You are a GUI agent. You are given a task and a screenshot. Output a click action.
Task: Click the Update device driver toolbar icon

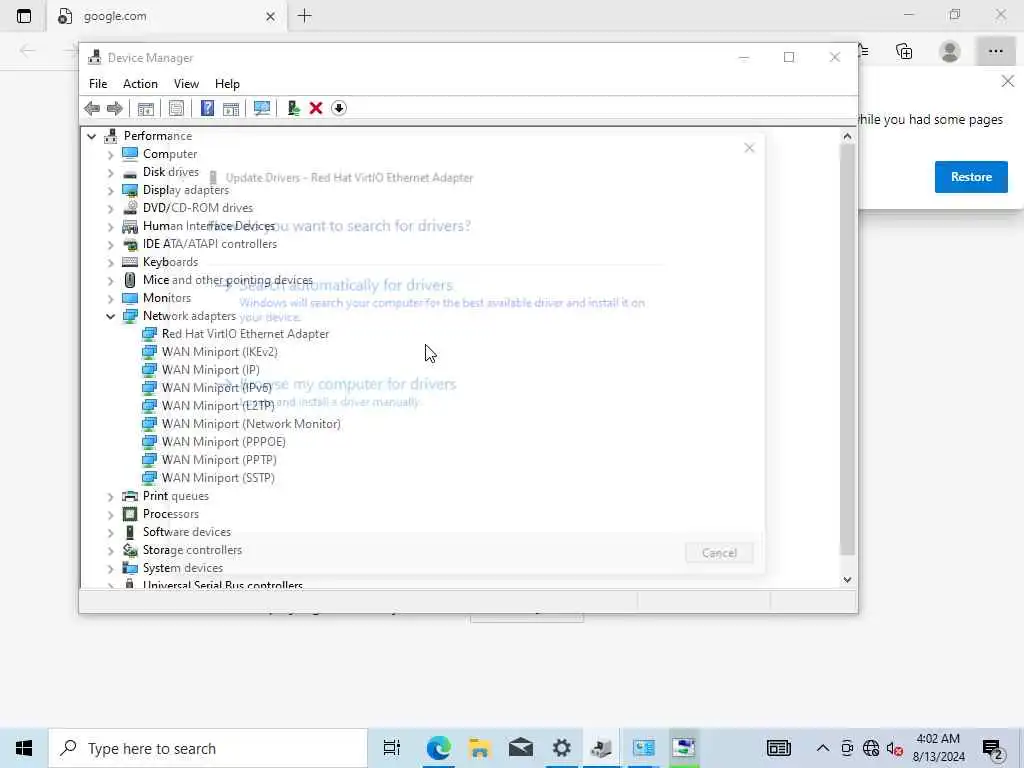pyautogui.click(x=293, y=108)
